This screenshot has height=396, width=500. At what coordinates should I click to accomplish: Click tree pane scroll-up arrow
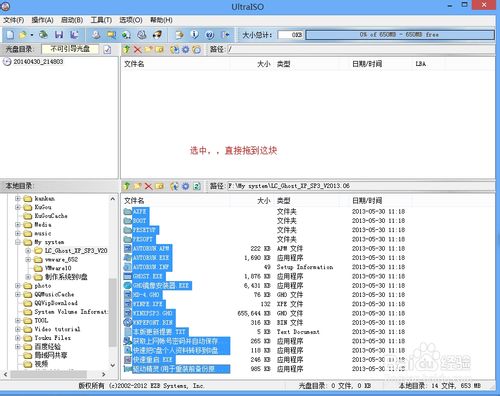pos(113,199)
